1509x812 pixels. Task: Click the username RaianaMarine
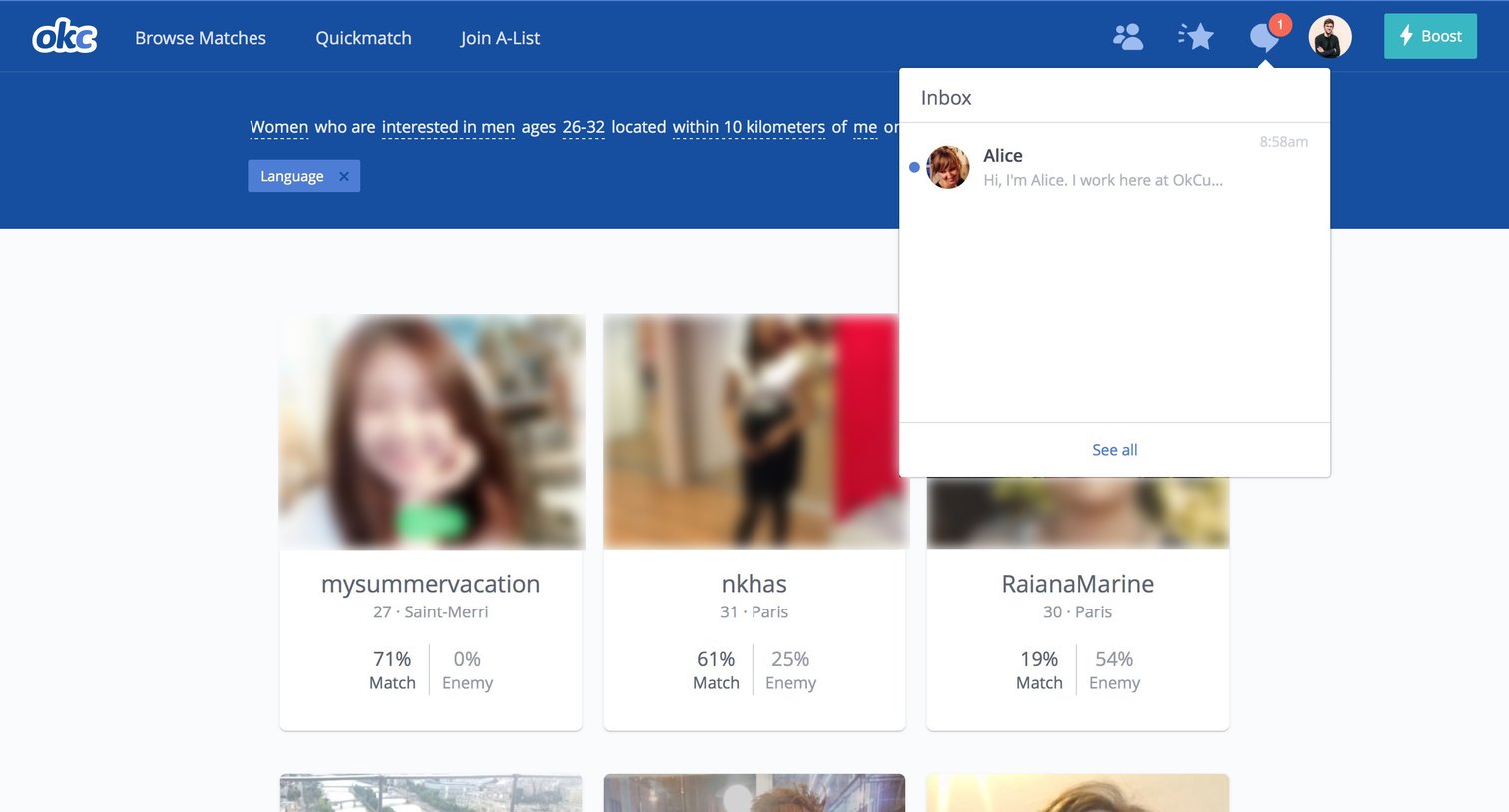tap(1078, 584)
